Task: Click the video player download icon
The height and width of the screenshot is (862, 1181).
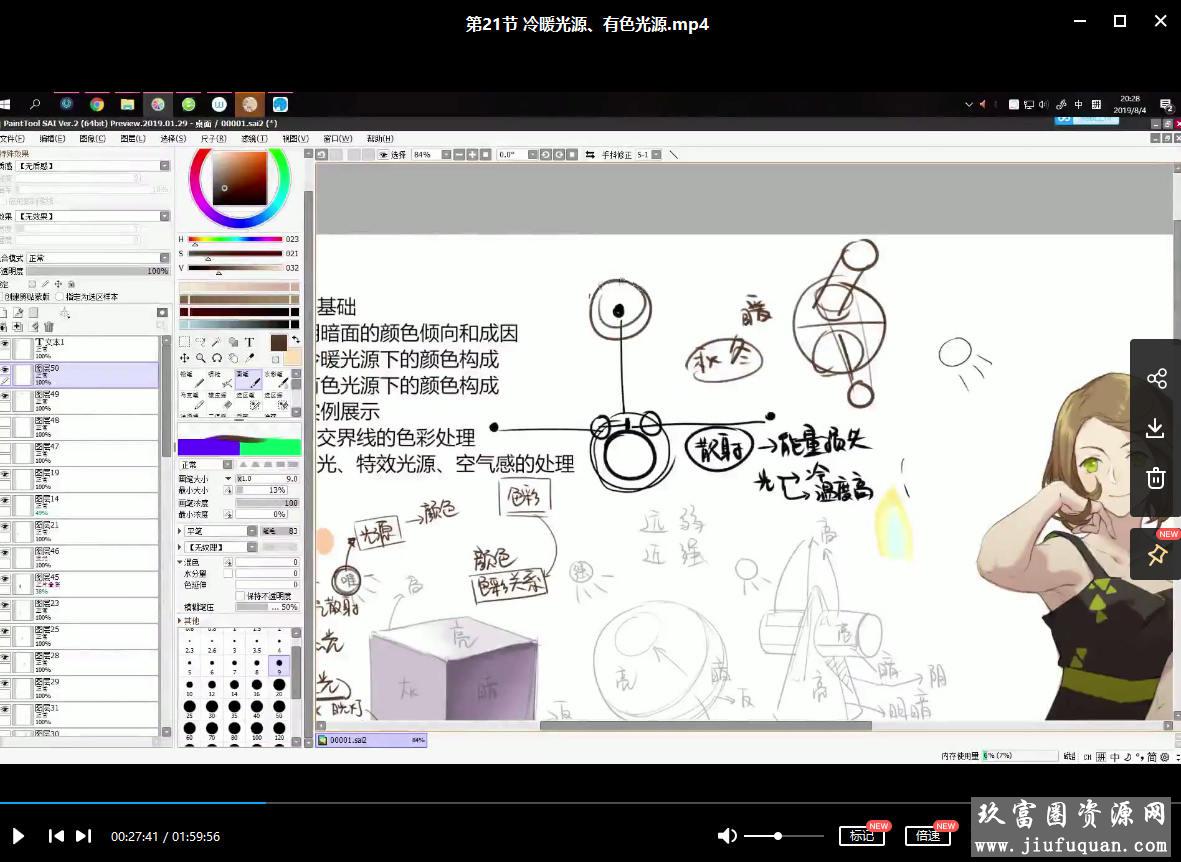Action: point(1156,428)
